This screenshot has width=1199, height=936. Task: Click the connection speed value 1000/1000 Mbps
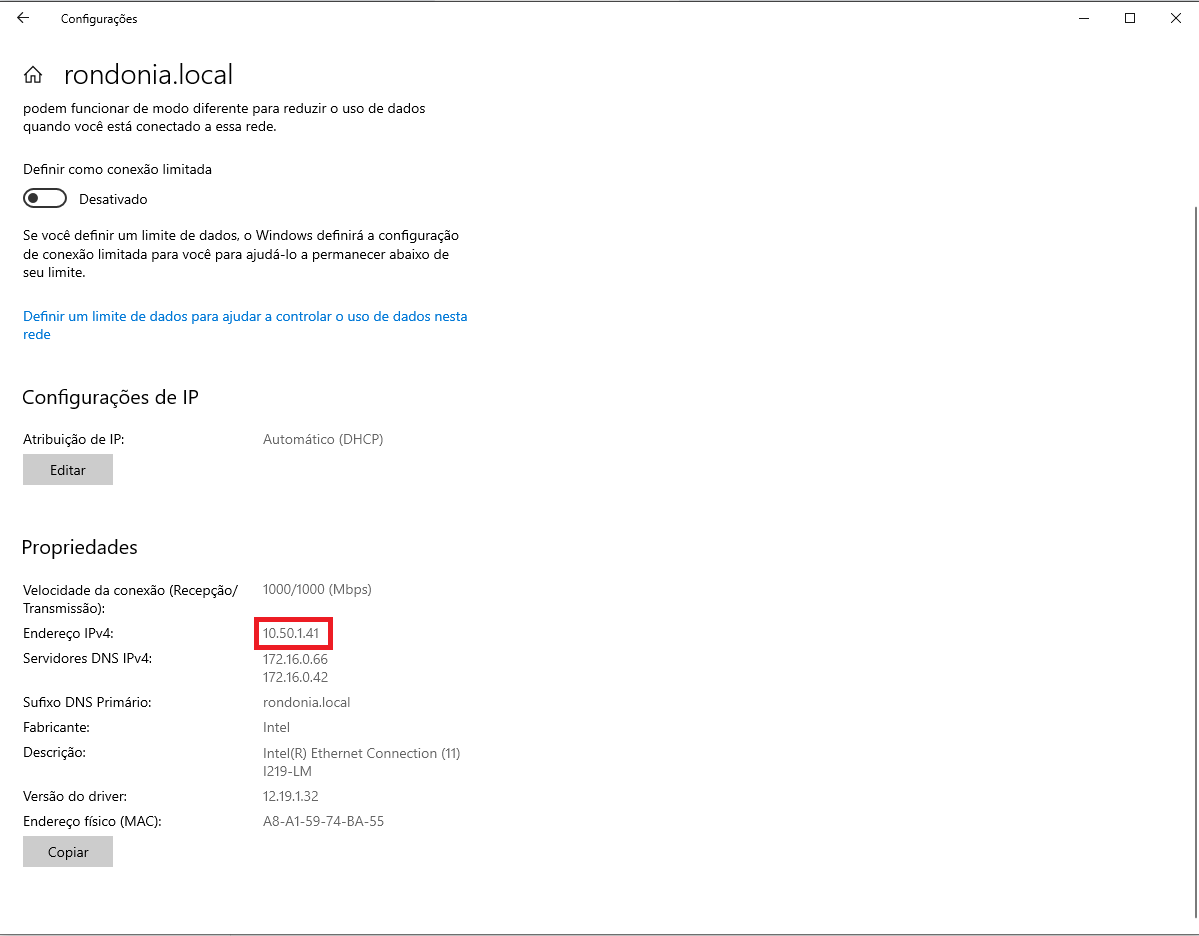point(317,589)
